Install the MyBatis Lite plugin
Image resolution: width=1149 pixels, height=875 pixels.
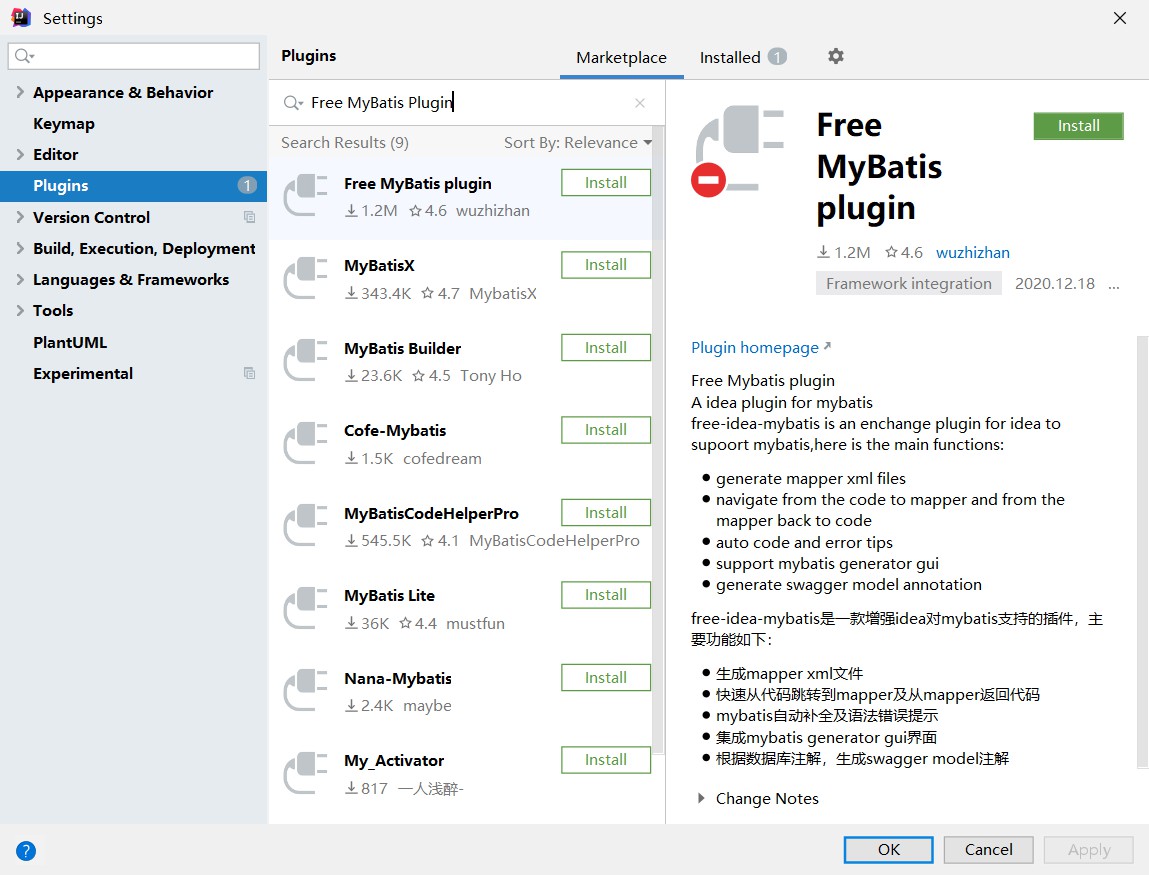(605, 595)
